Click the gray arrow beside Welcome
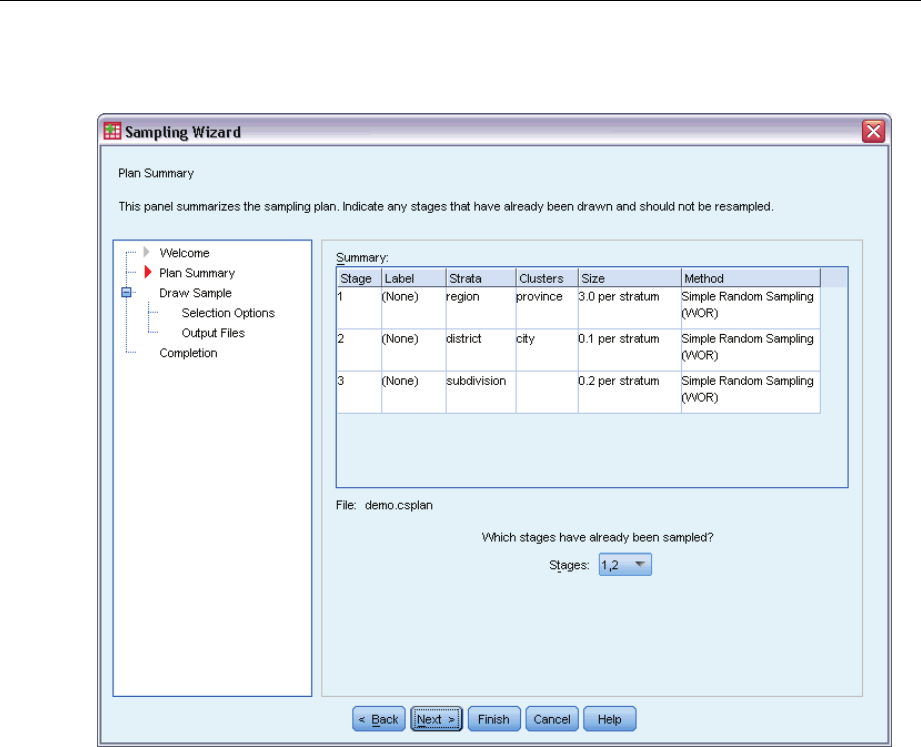 pyautogui.click(x=146, y=252)
